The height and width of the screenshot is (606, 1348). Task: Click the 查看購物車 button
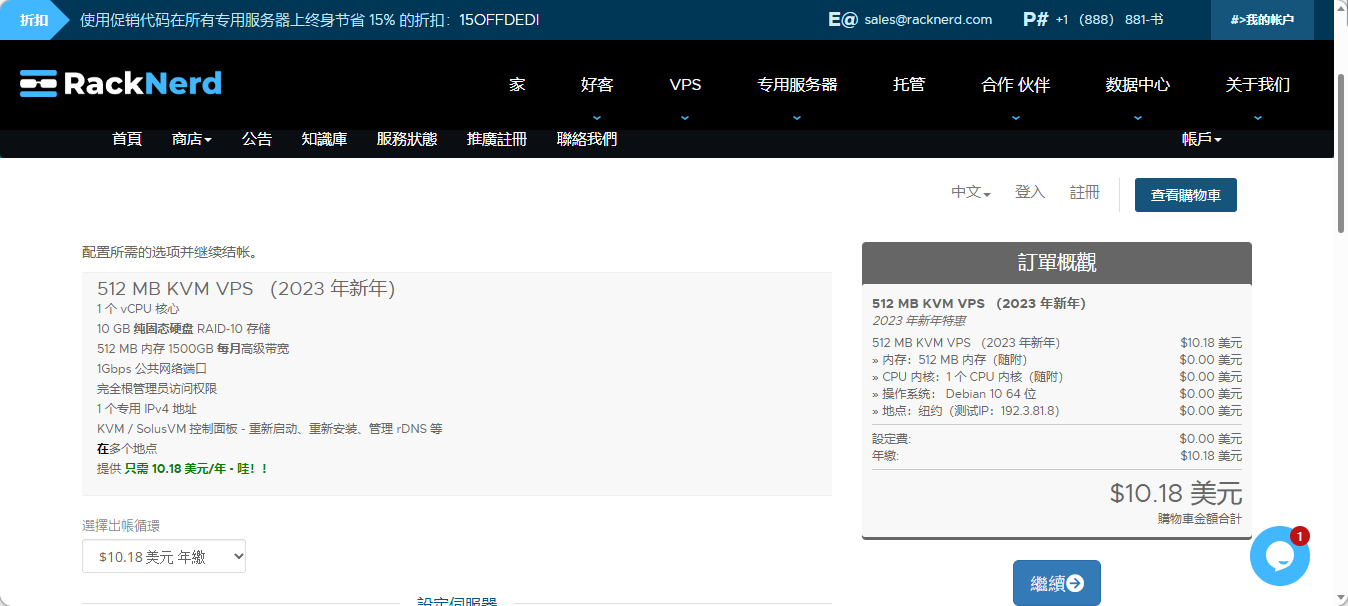[1185, 195]
